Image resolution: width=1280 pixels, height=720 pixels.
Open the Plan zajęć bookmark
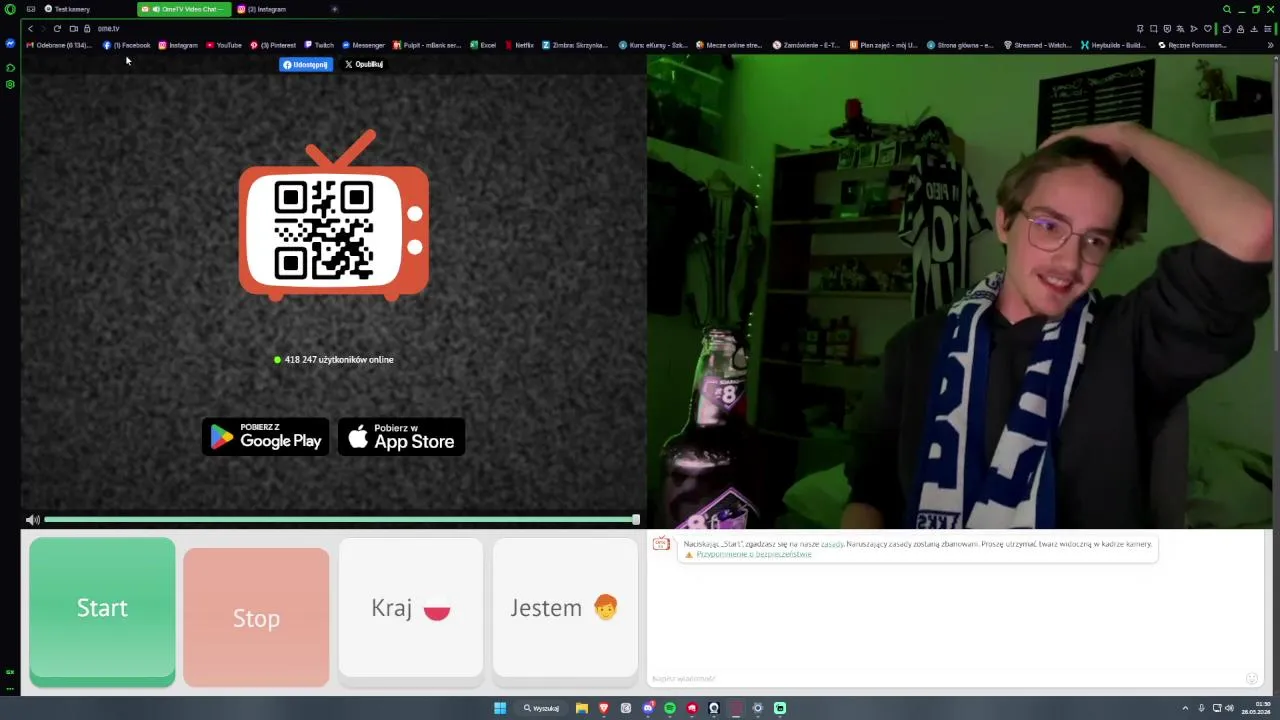click(883, 45)
